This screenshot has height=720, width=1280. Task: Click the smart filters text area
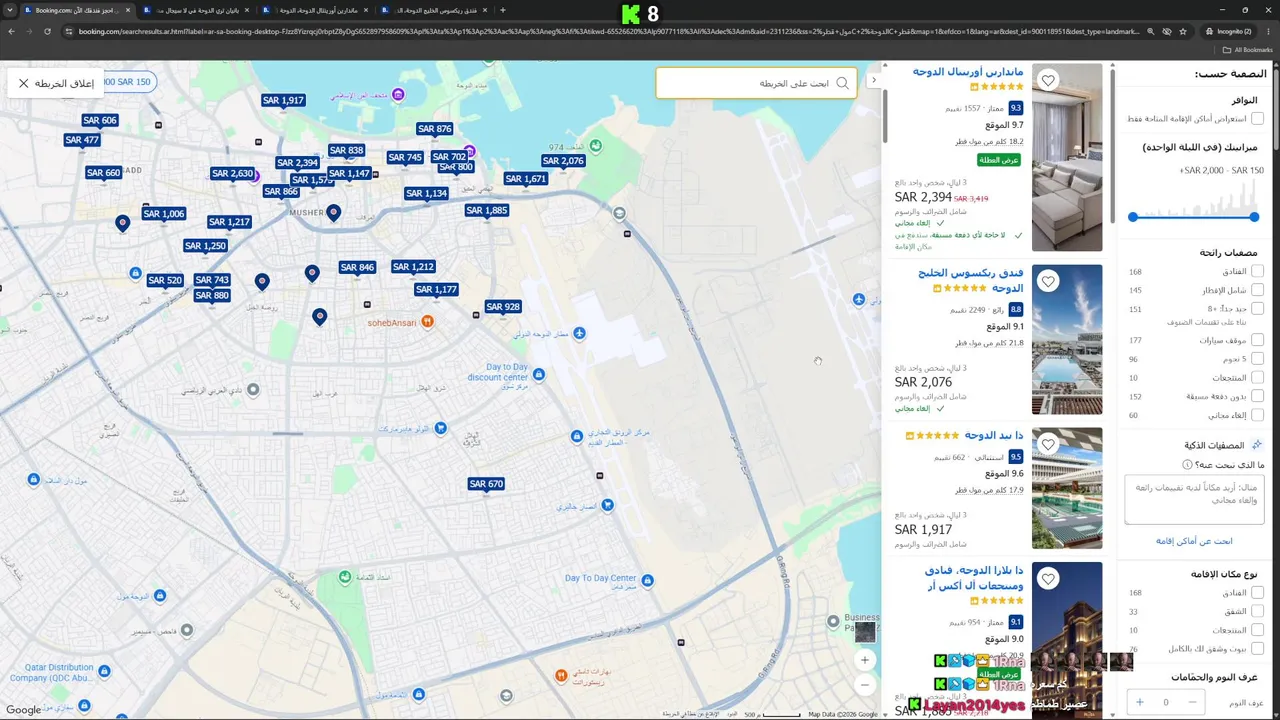(x=1194, y=499)
